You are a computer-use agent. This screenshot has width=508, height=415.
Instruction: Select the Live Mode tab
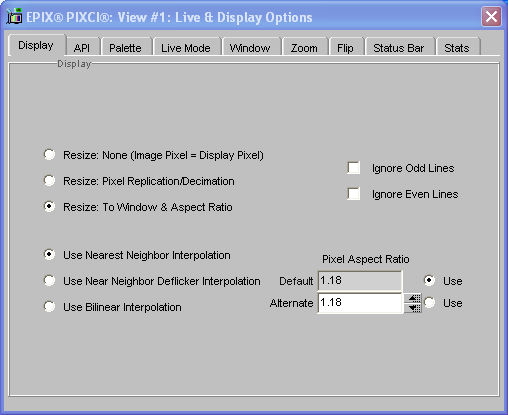pos(186,48)
